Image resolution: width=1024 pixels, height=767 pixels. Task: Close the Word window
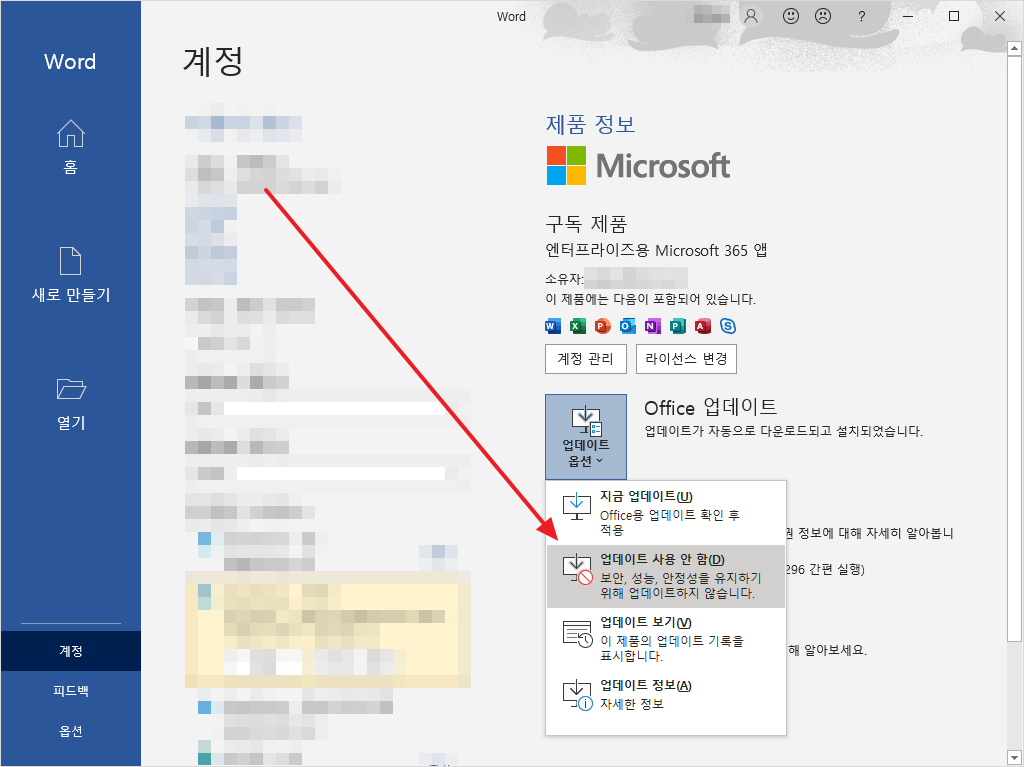point(1000,16)
